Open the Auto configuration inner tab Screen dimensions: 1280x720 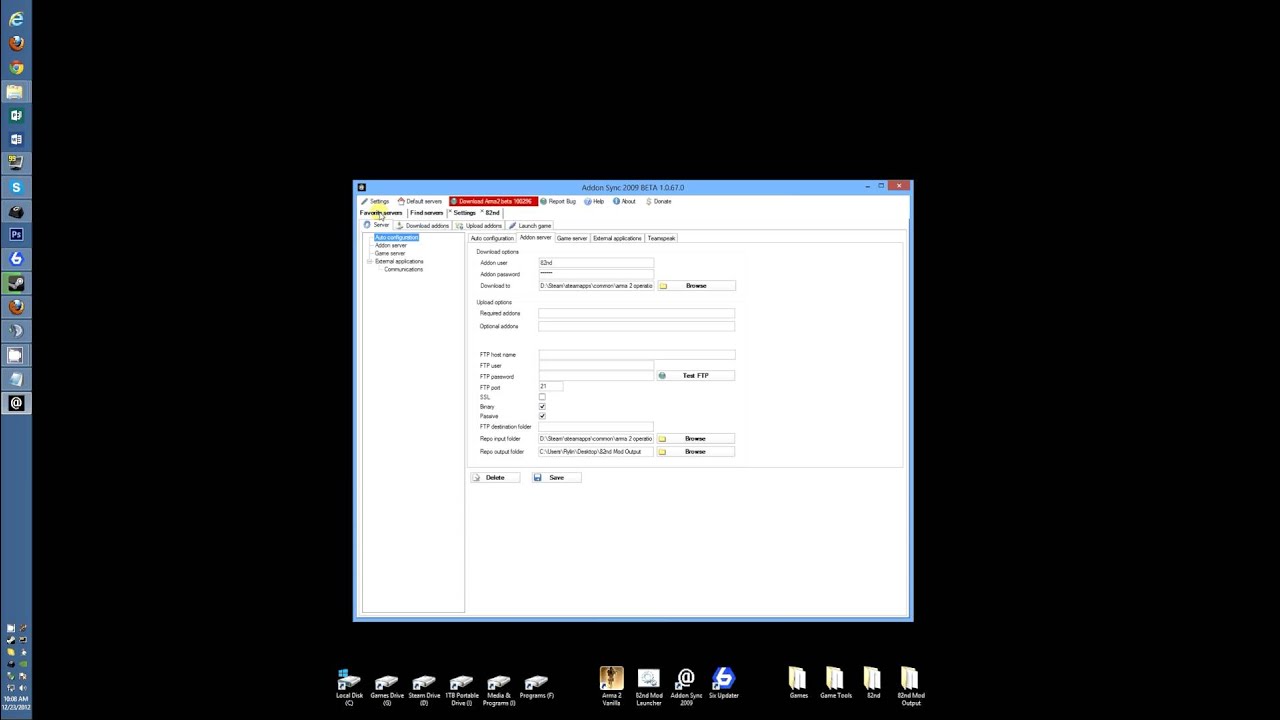492,238
